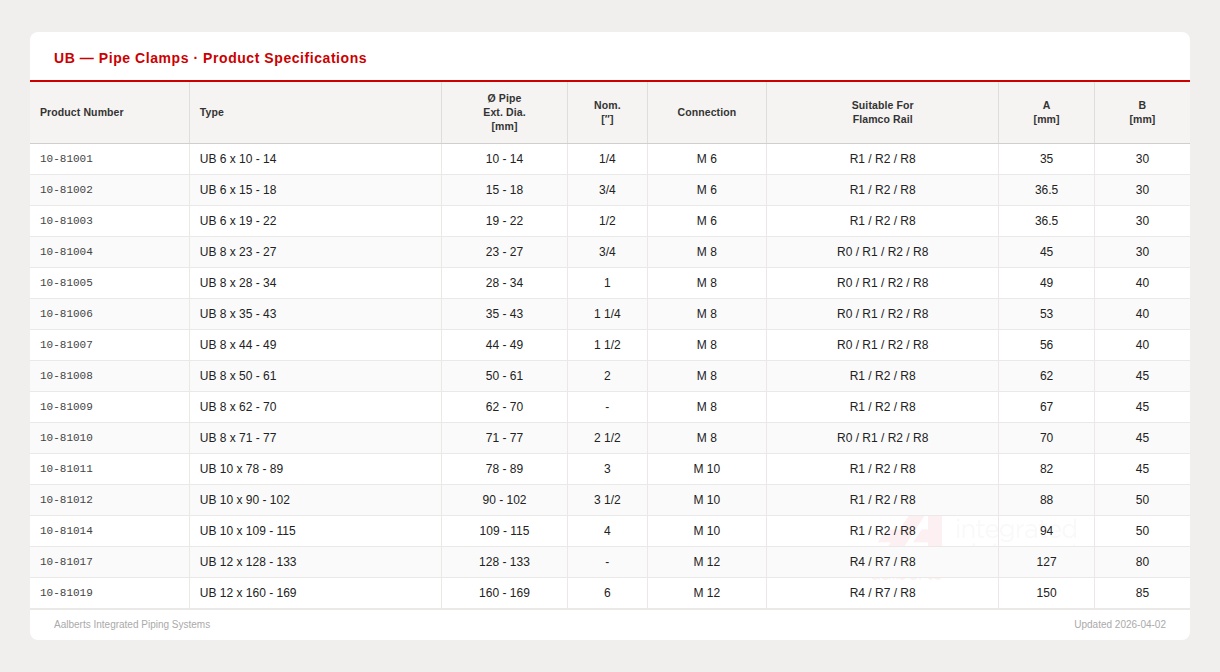The height and width of the screenshot is (672, 1220).
Task: Click the Updated 2026-04-02 footer text
Action: (x=1119, y=624)
